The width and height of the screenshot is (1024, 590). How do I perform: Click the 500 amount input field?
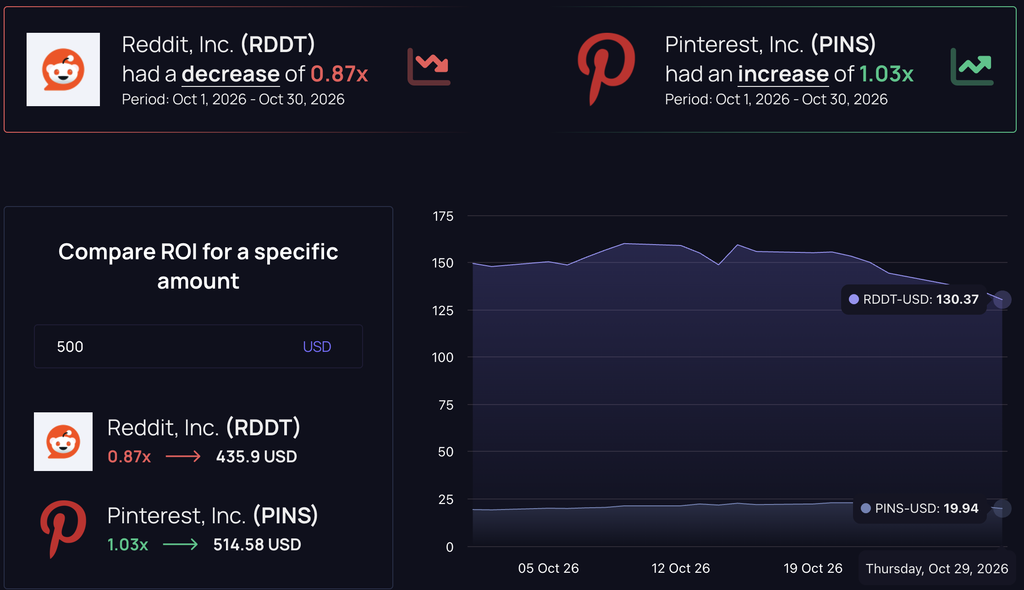[x=198, y=346]
